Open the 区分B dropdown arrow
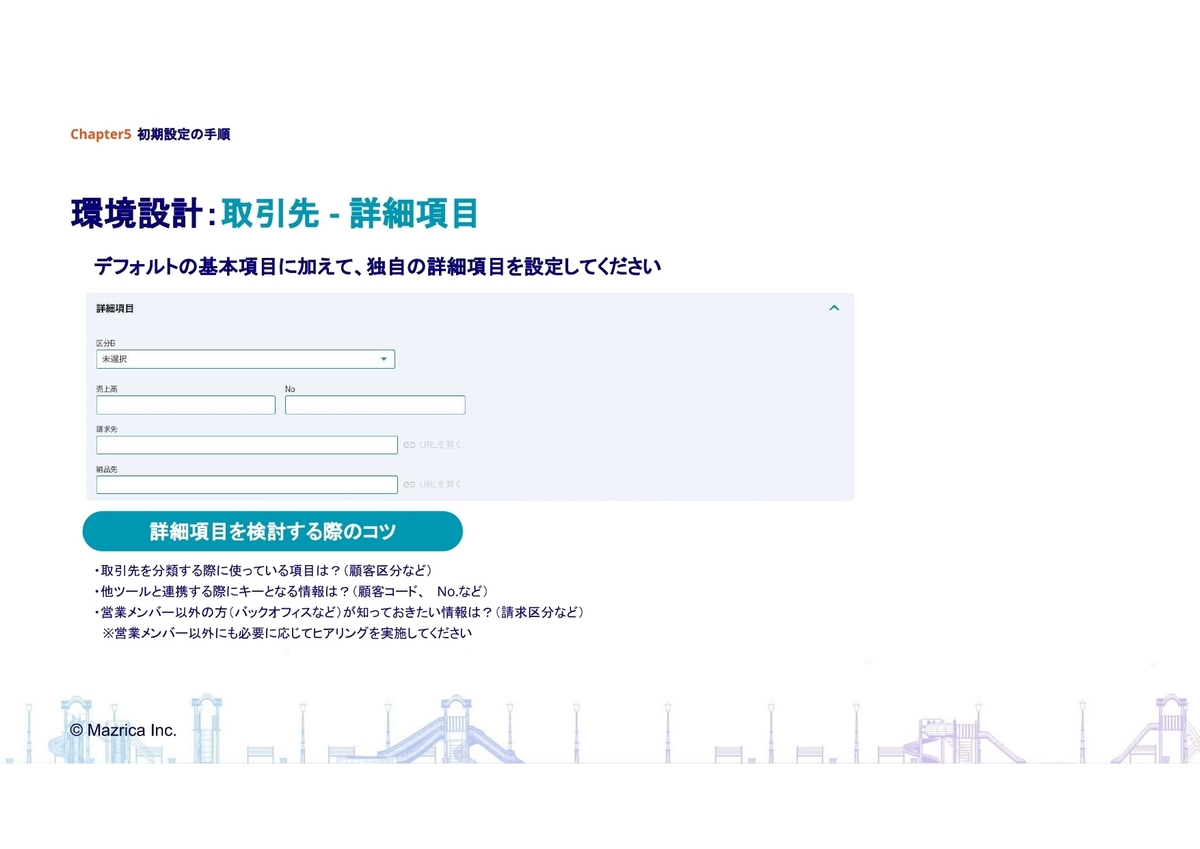1200x849 pixels. pyautogui.click(x=383, y=359)
